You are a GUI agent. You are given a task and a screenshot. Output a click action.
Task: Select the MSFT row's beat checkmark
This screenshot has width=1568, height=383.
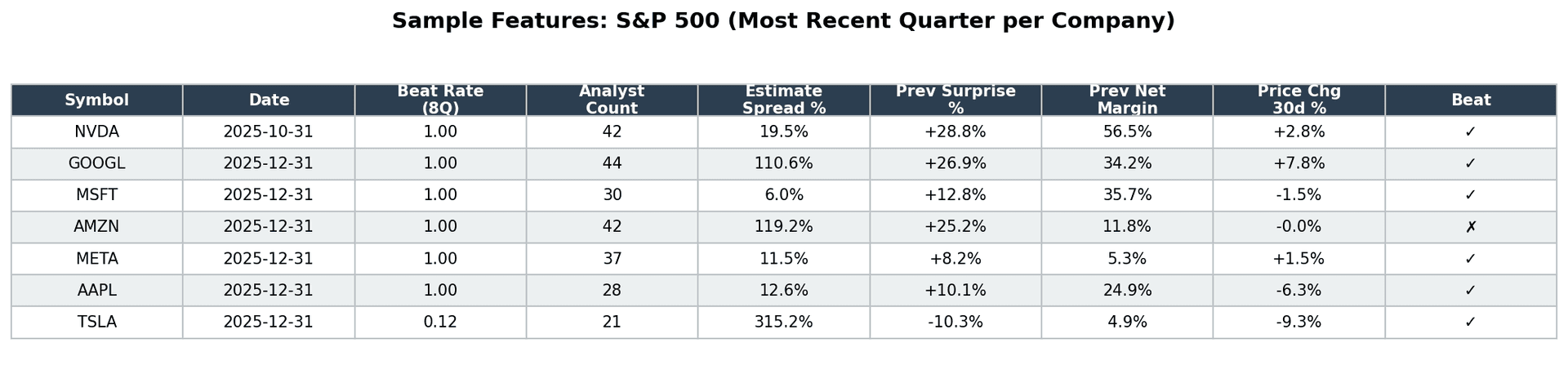[1470, 196]
